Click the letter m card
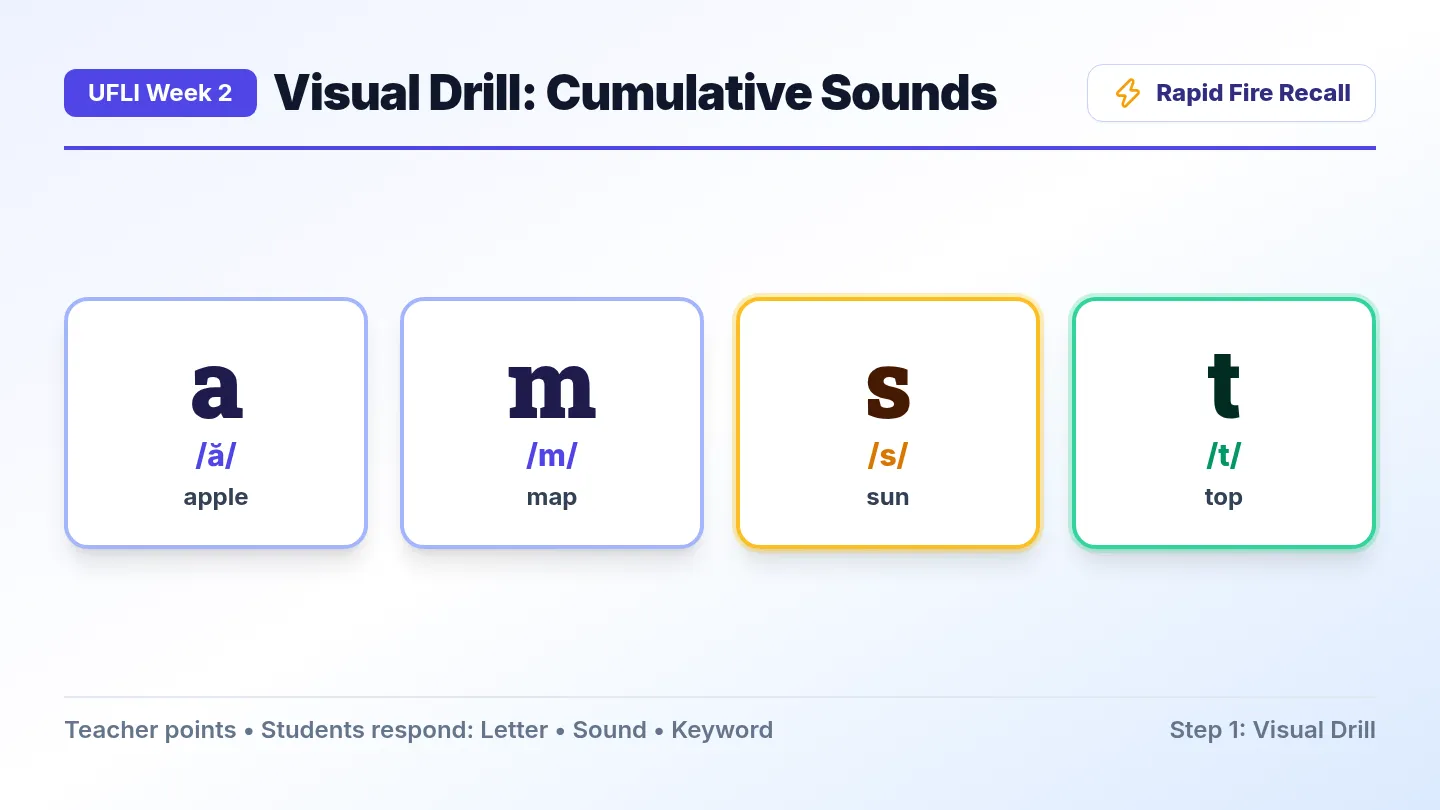 [552, 423]
